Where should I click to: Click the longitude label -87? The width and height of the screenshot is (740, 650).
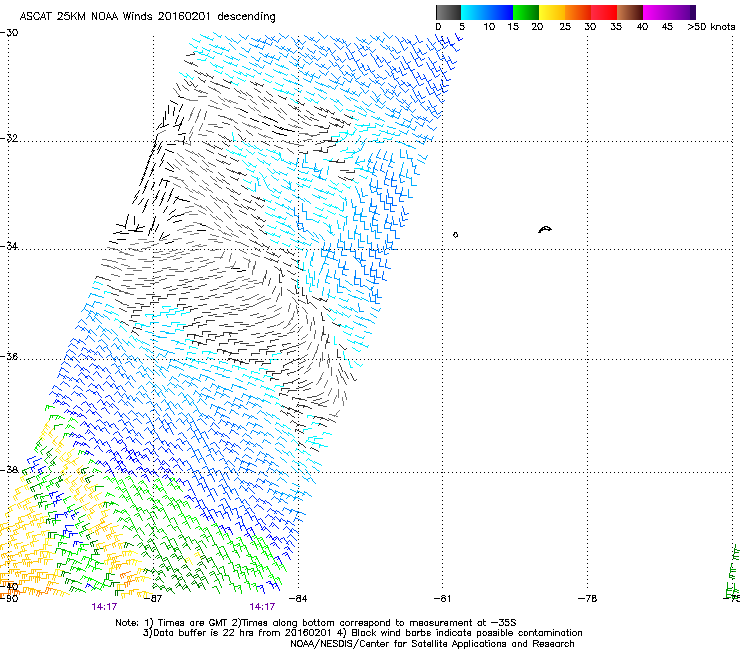pyautogui.click(x=153, y=599)
